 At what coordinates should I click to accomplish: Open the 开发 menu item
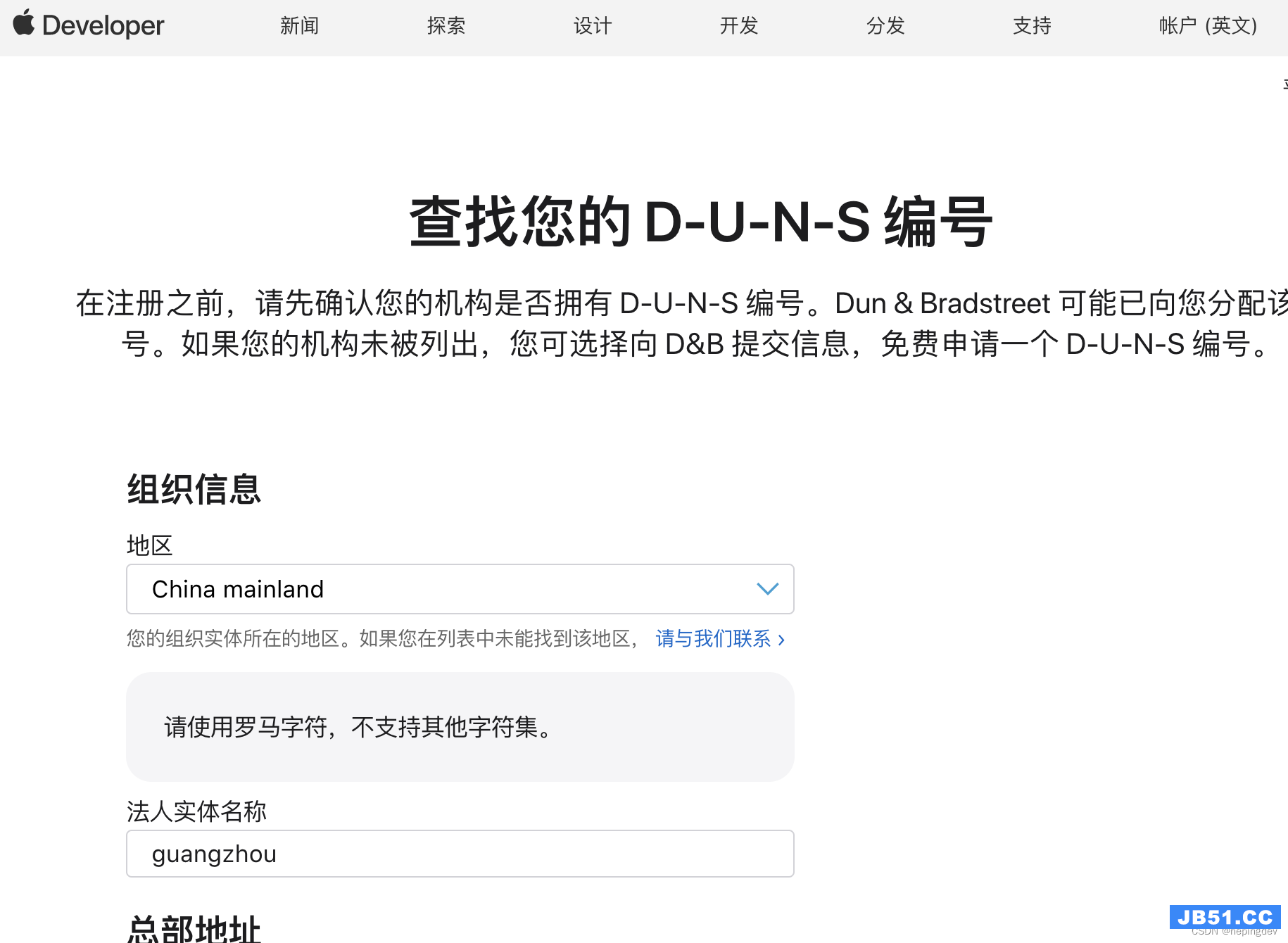(x=739, y=26)
